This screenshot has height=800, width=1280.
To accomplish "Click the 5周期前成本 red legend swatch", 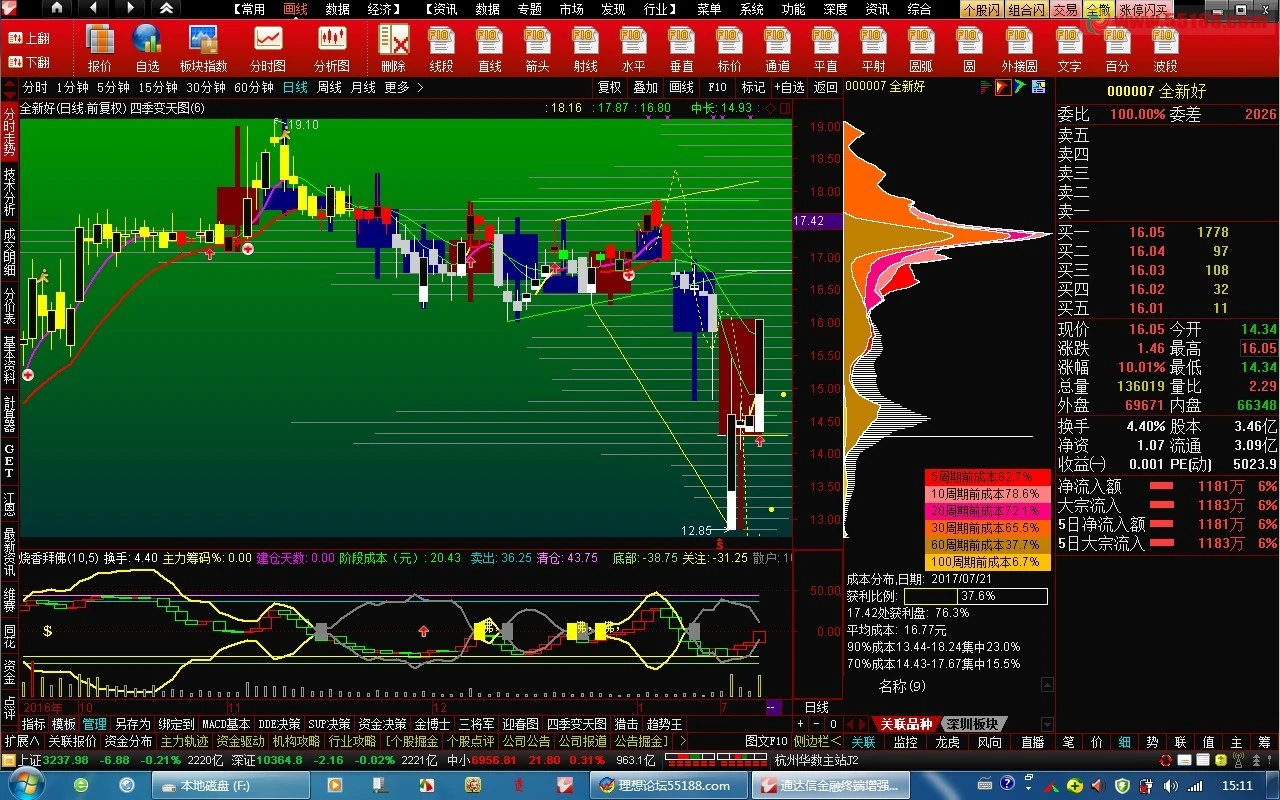I will click(x=988, y=477).
